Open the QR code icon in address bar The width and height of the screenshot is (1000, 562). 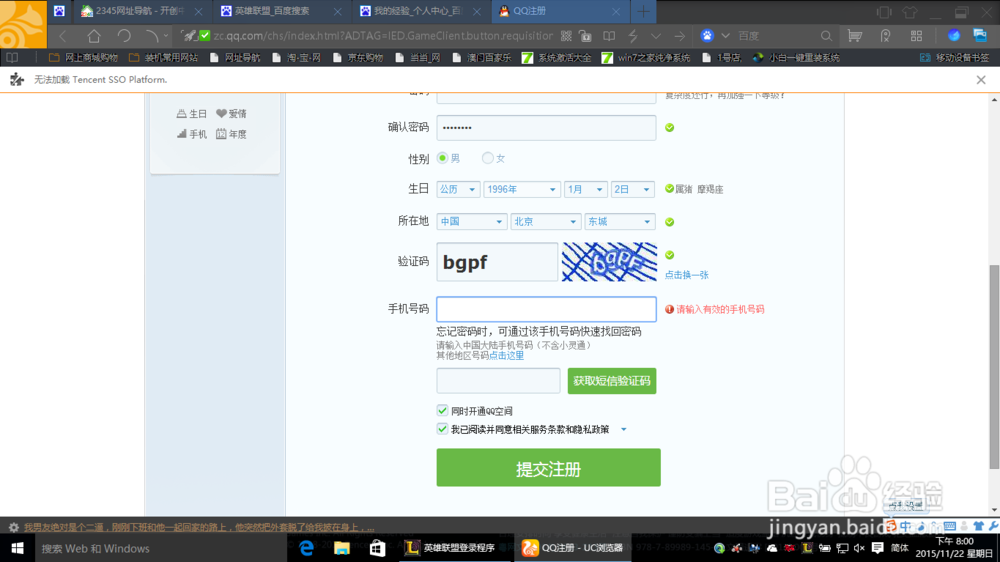click(566, 36)
